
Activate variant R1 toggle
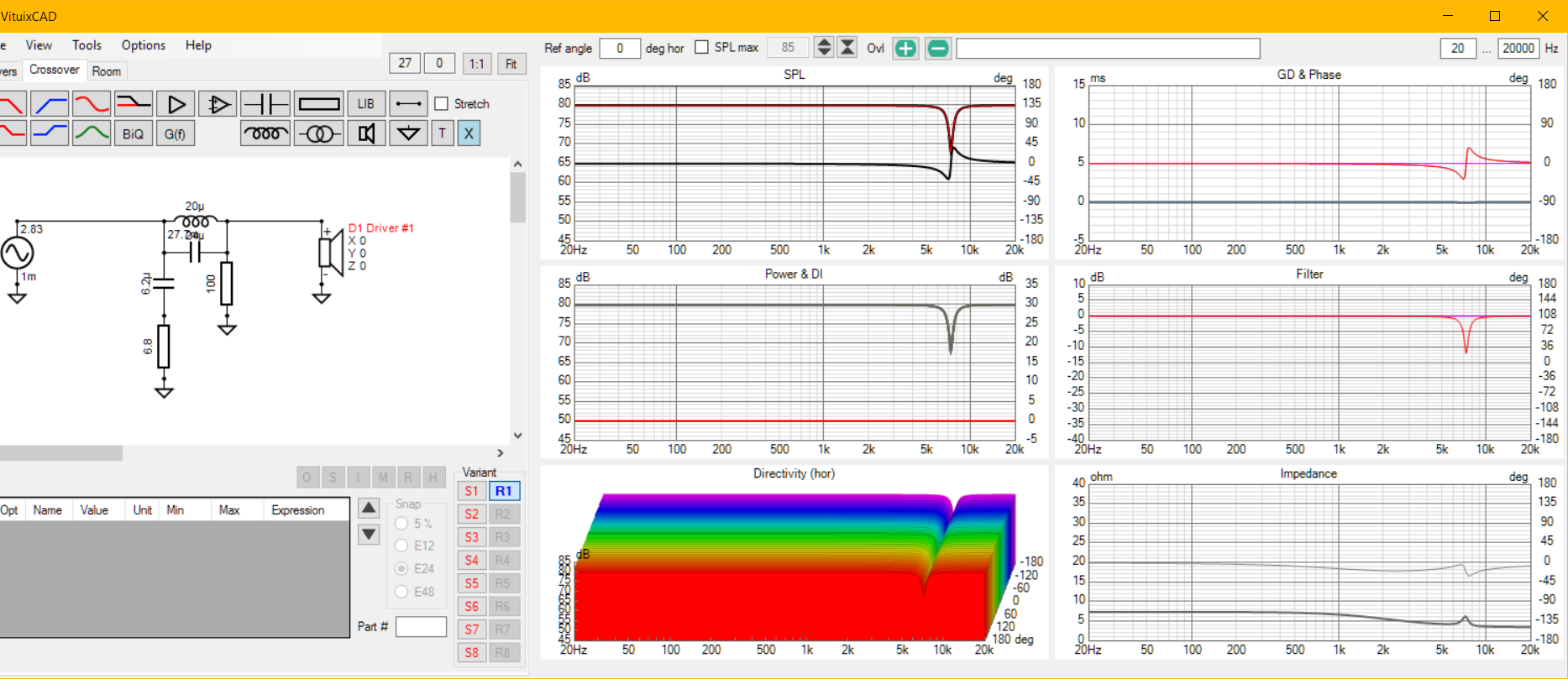pos(504,491)
